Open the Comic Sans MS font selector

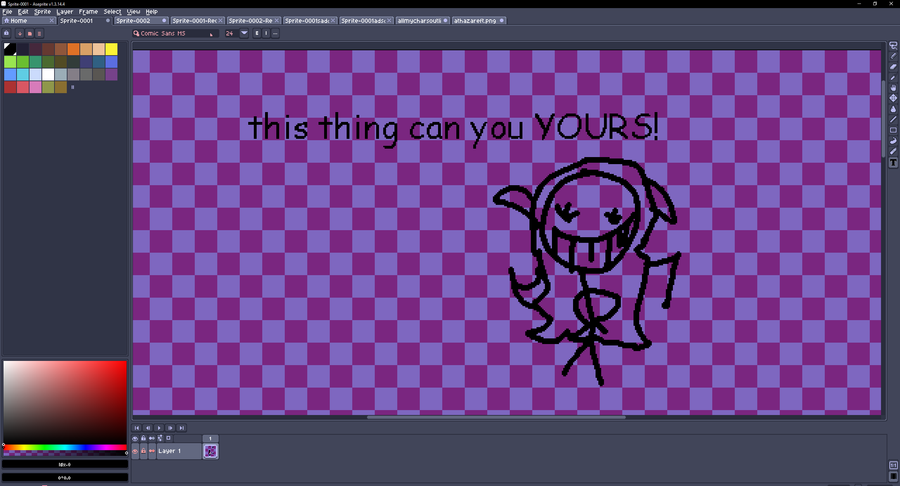[175, 33]
